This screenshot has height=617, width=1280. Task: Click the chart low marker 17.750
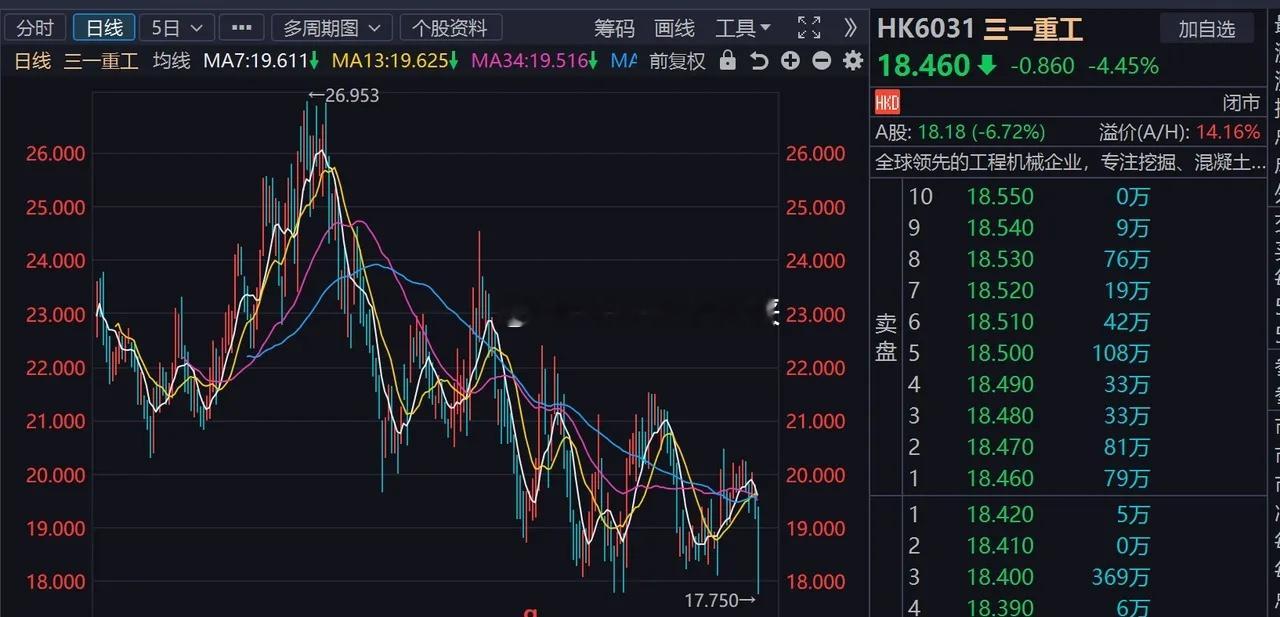pyautogui.click(x=720, y=600)
